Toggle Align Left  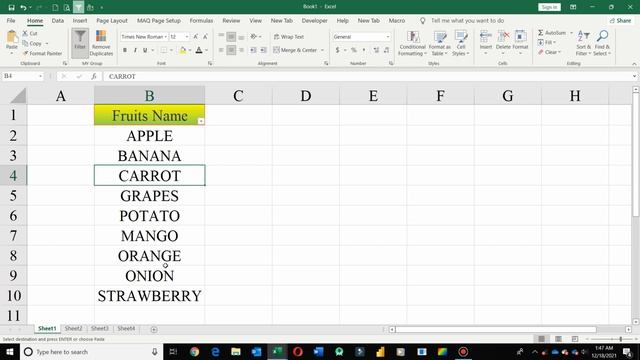pyautogui.click(x=221, y=50)
